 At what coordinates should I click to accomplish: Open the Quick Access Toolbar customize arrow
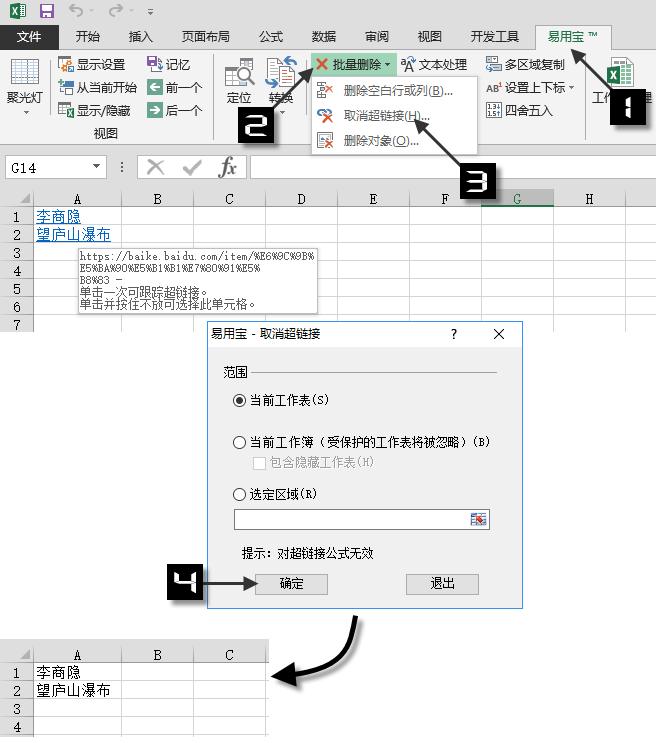tap(150, 12)
